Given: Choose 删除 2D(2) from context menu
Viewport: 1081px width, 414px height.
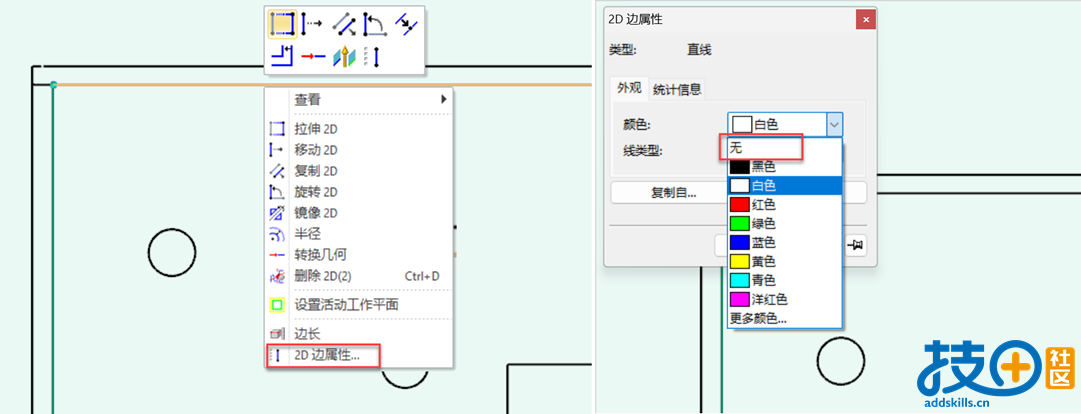Looking at the screenshot, I should pos(358,276).
